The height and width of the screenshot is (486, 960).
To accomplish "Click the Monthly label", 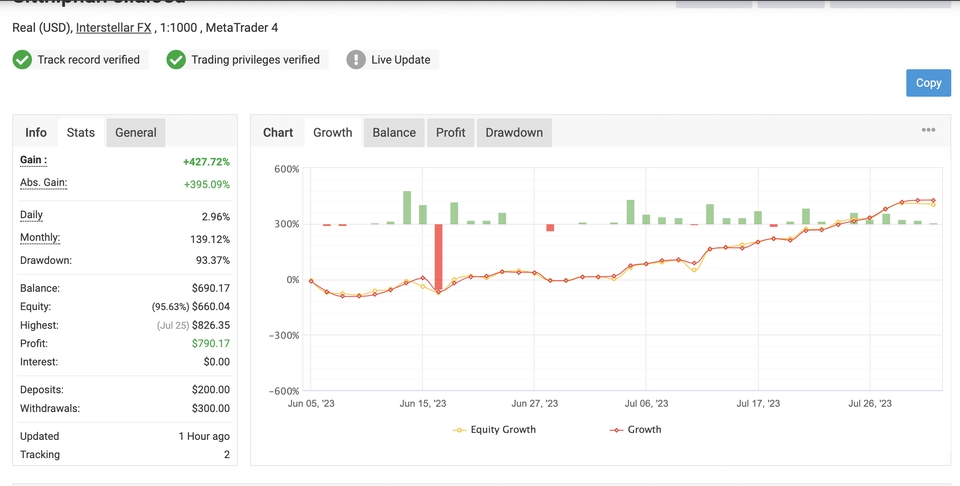I will (40, 237).
